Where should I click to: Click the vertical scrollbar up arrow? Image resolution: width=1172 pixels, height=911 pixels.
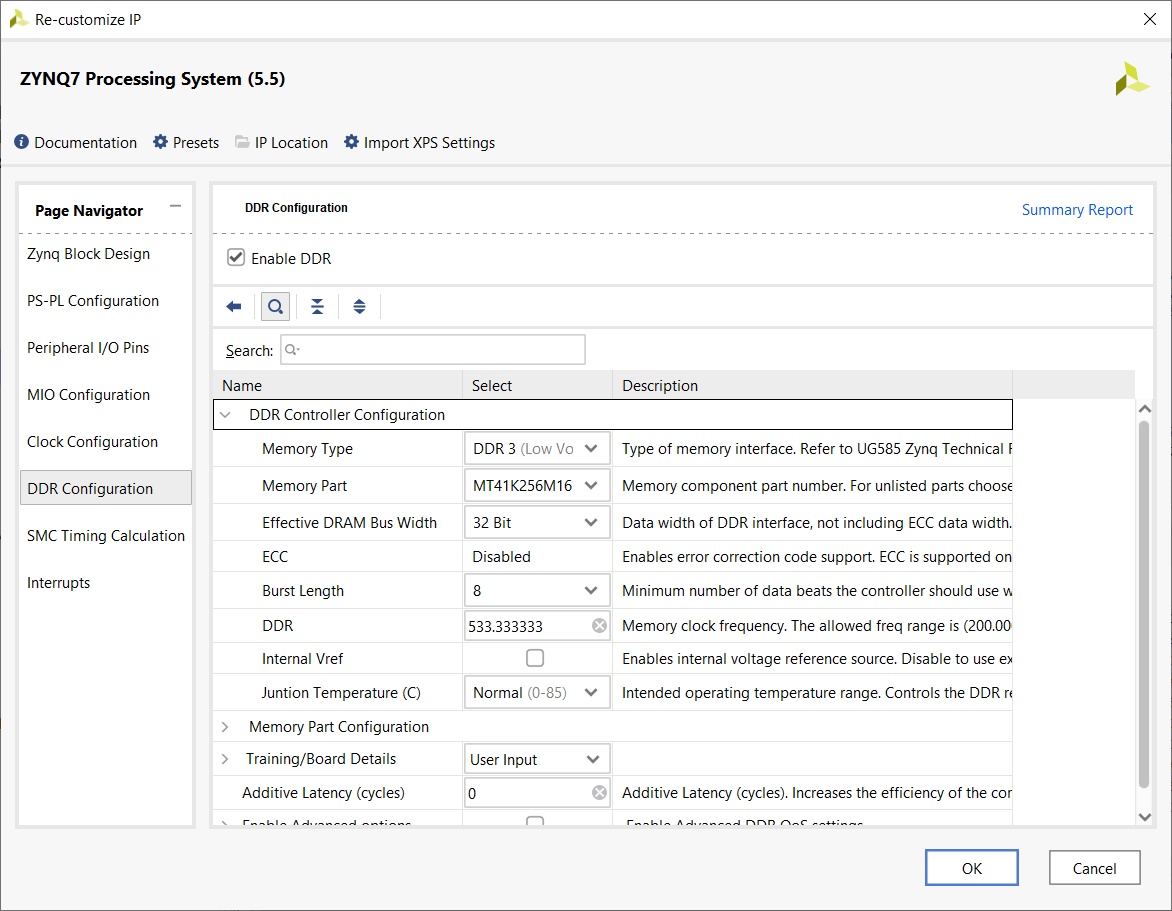[x=1144, y=409]
